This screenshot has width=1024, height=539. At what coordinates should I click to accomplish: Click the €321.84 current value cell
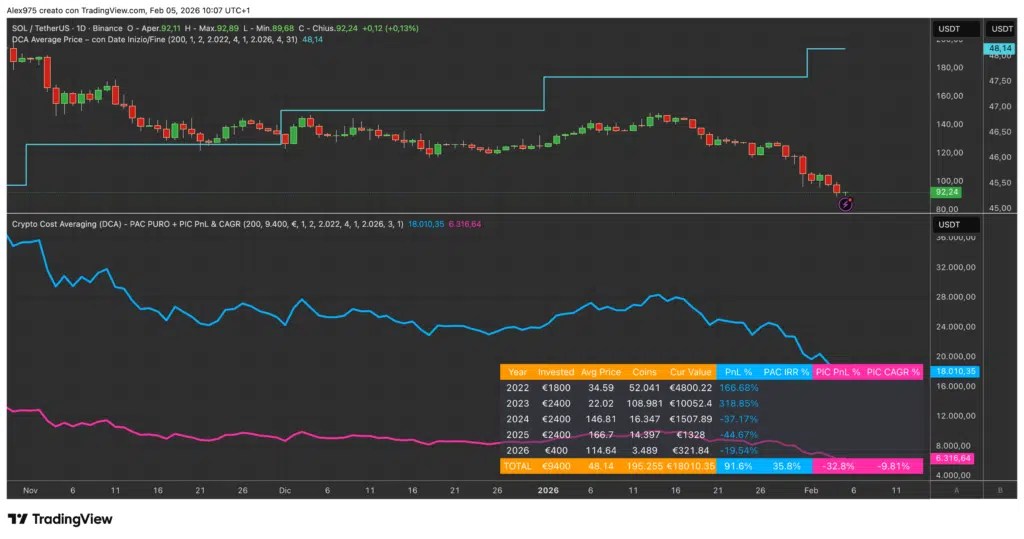(690, 450)
